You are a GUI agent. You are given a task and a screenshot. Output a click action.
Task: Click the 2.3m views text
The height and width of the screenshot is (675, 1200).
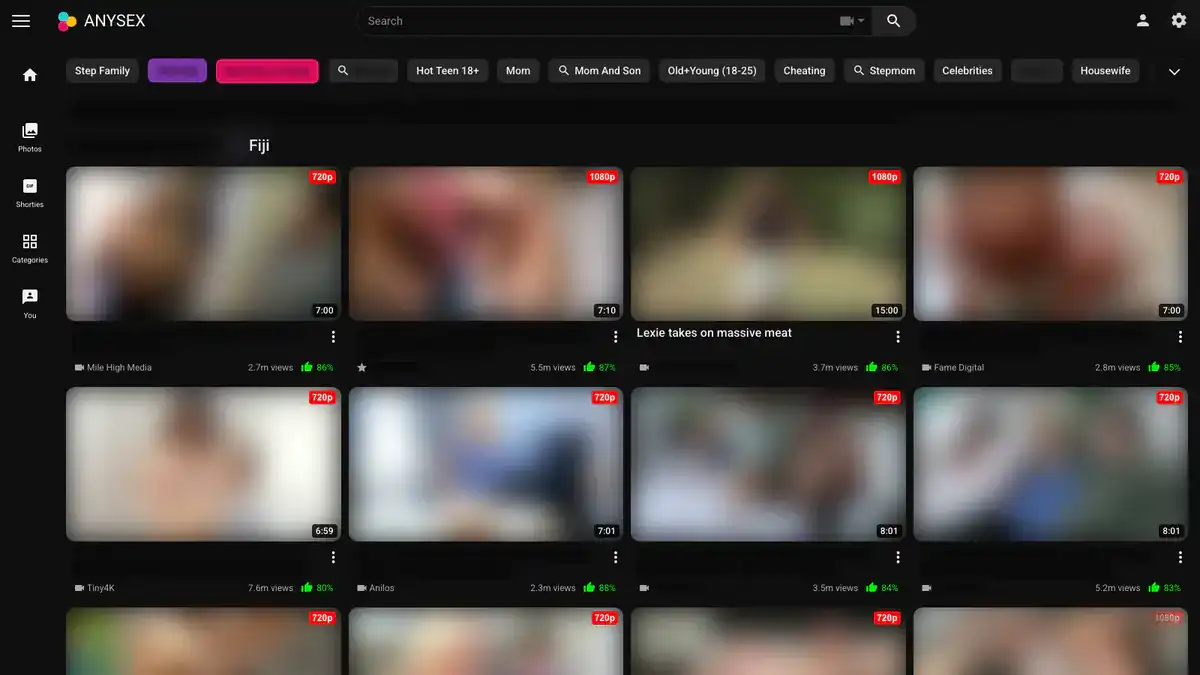click(553, 587)
